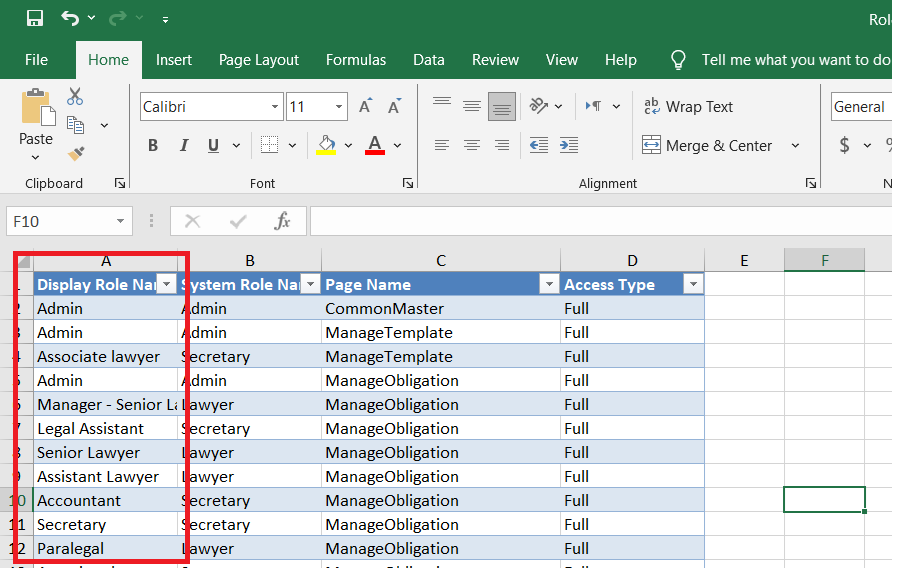
Task: Open the Help tab
Action: [x=620, y=60]
